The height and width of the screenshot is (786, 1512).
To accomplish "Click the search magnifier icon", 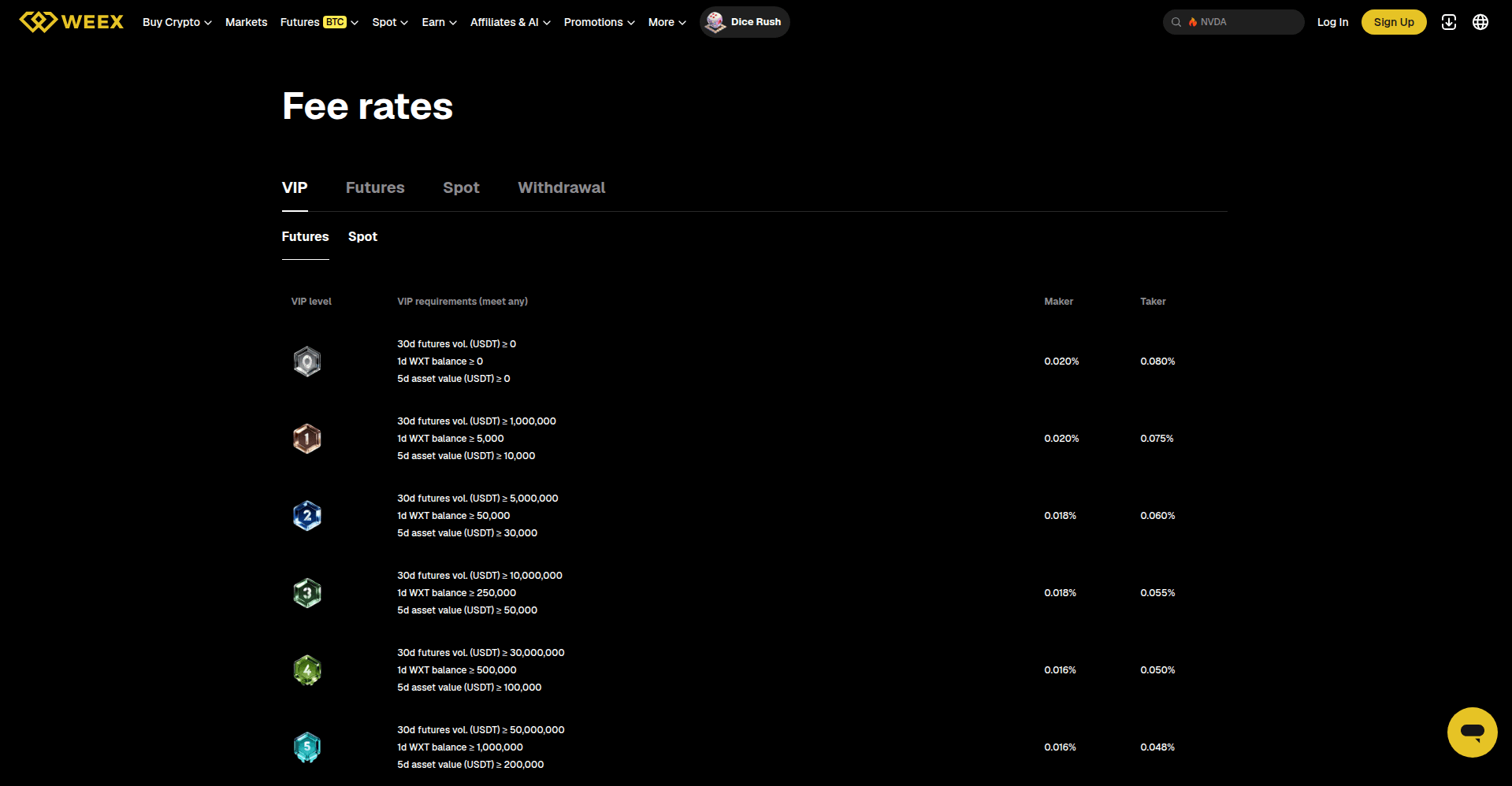I will pos(1176,22).
